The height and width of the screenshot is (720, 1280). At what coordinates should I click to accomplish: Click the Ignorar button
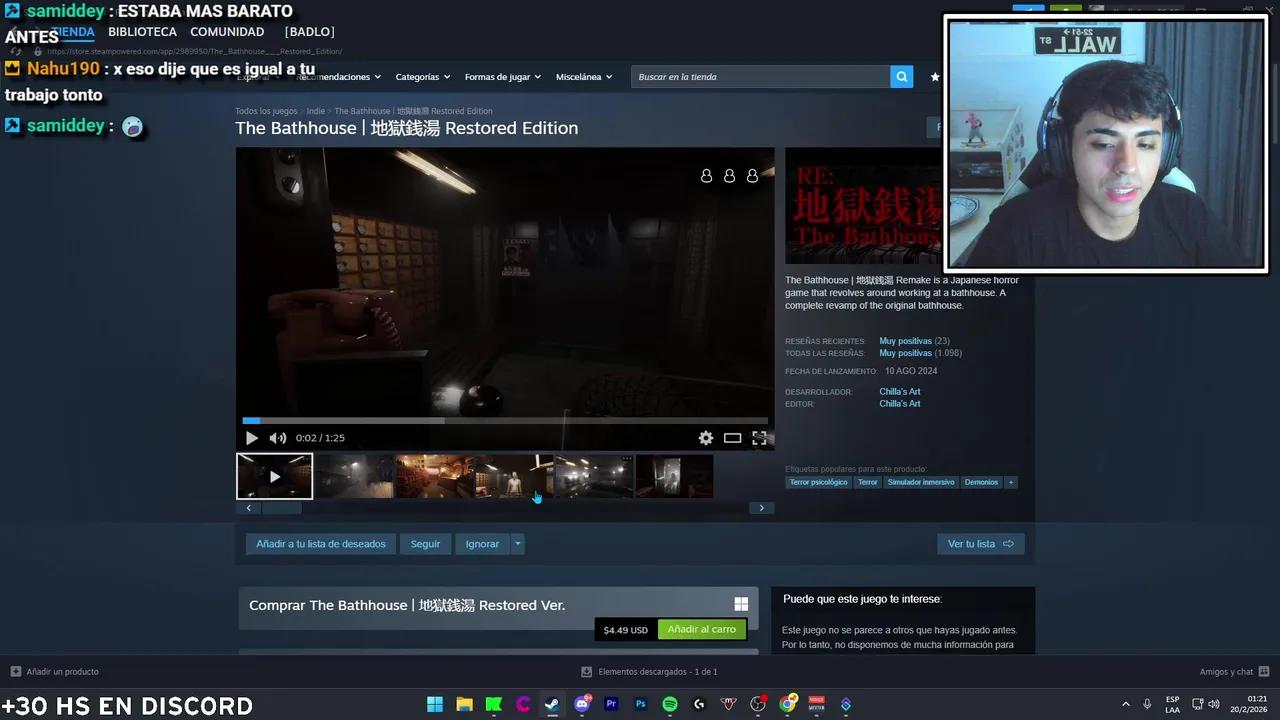click(482, 544)
